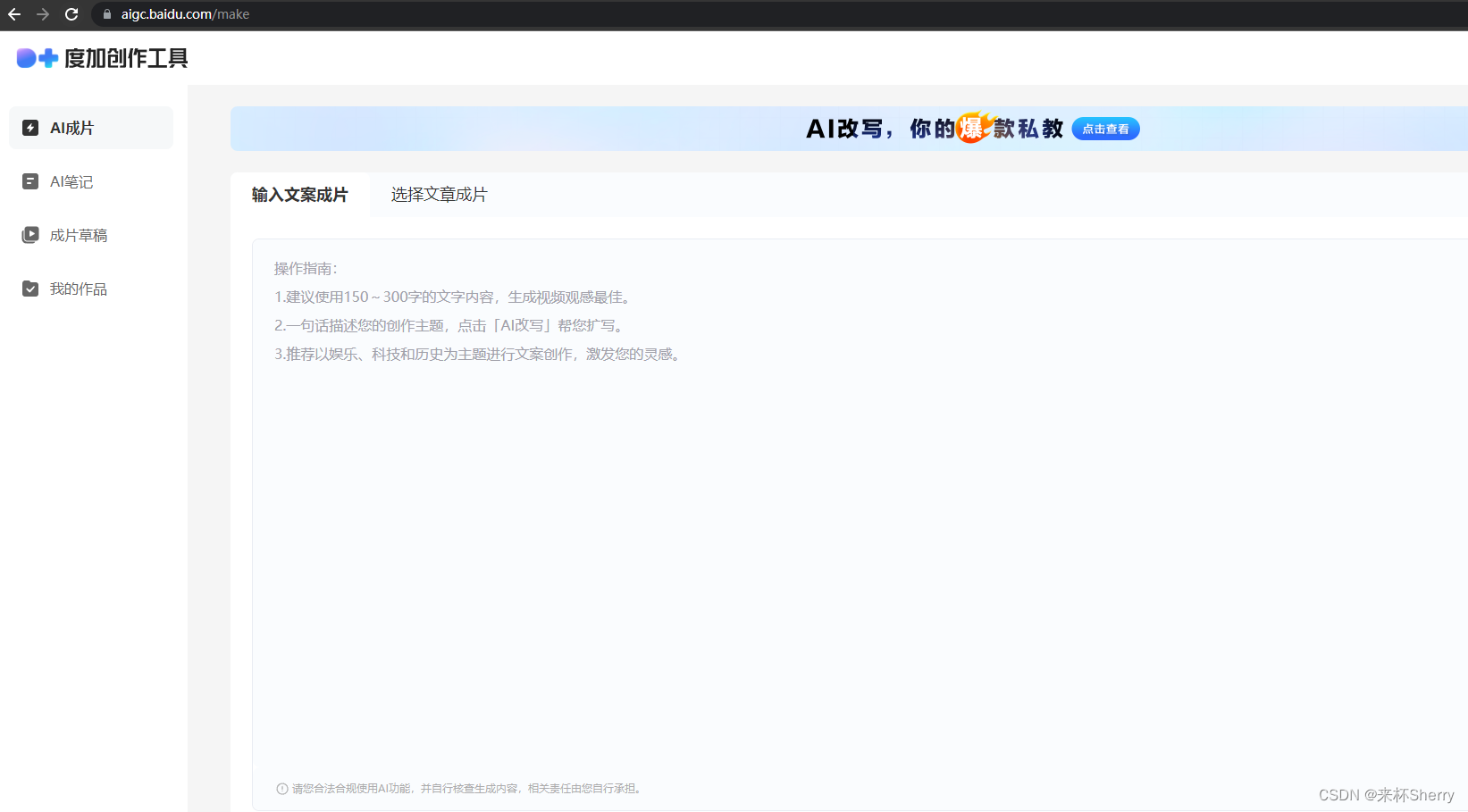Click the browser forward arrow
The height and width of the screenshot is (812, 1468).
pos(43,14)
